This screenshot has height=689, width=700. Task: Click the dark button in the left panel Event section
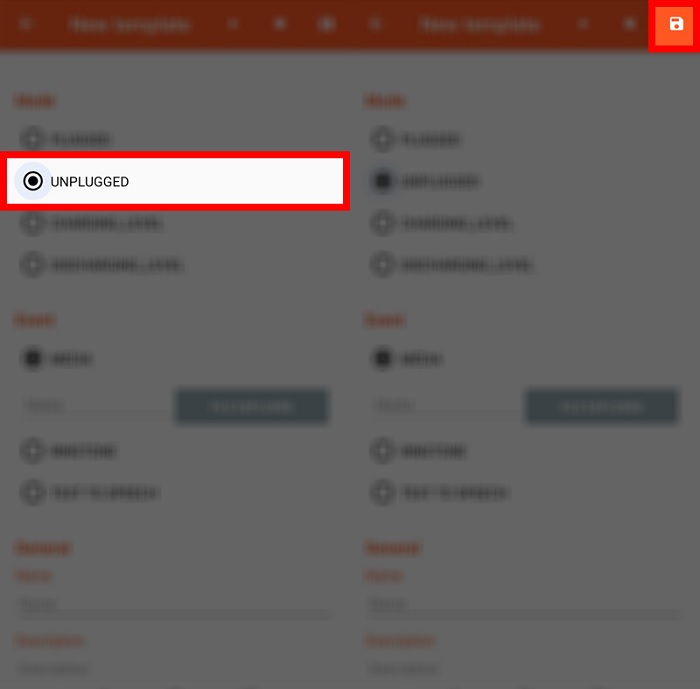252,406
